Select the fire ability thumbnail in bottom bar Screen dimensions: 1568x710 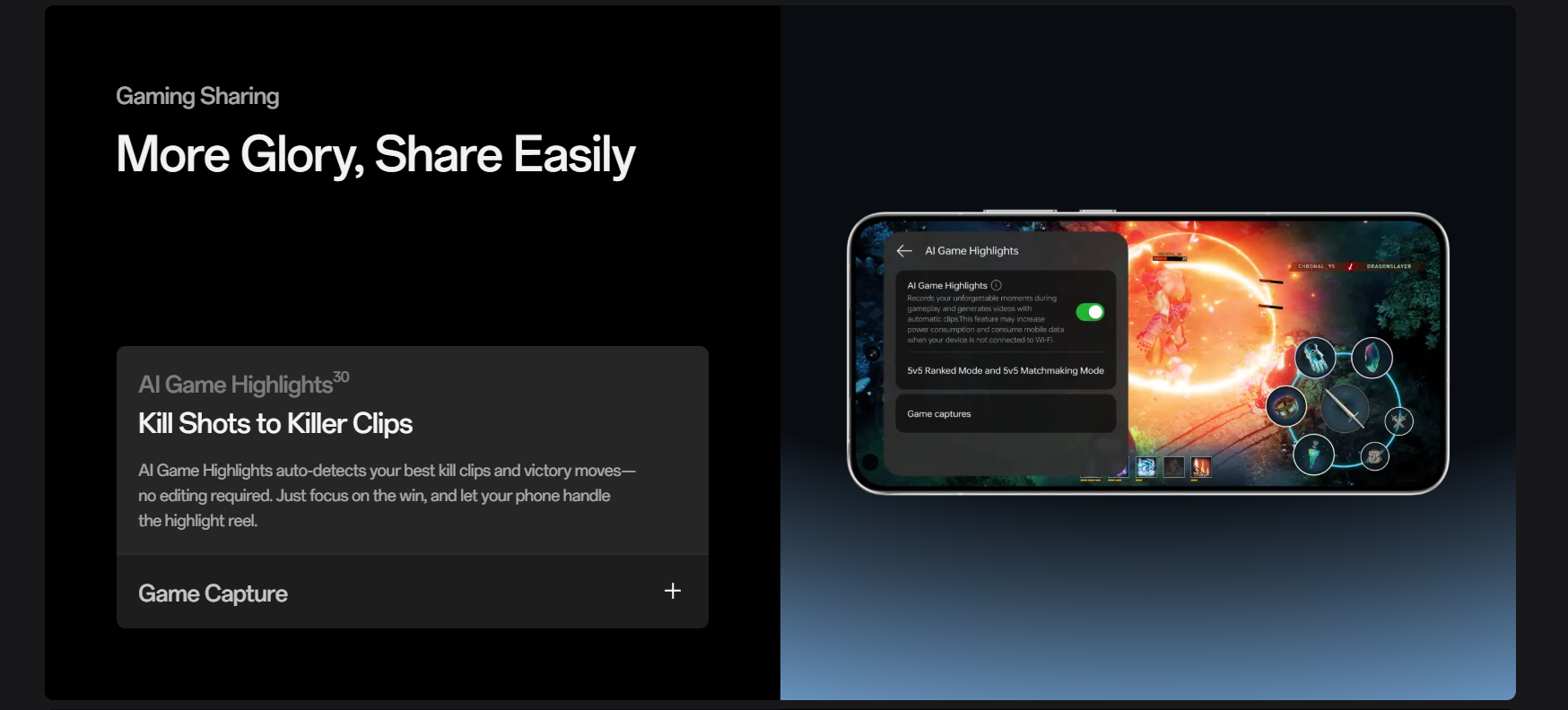pyautogui.click(x=1201, y=467)
